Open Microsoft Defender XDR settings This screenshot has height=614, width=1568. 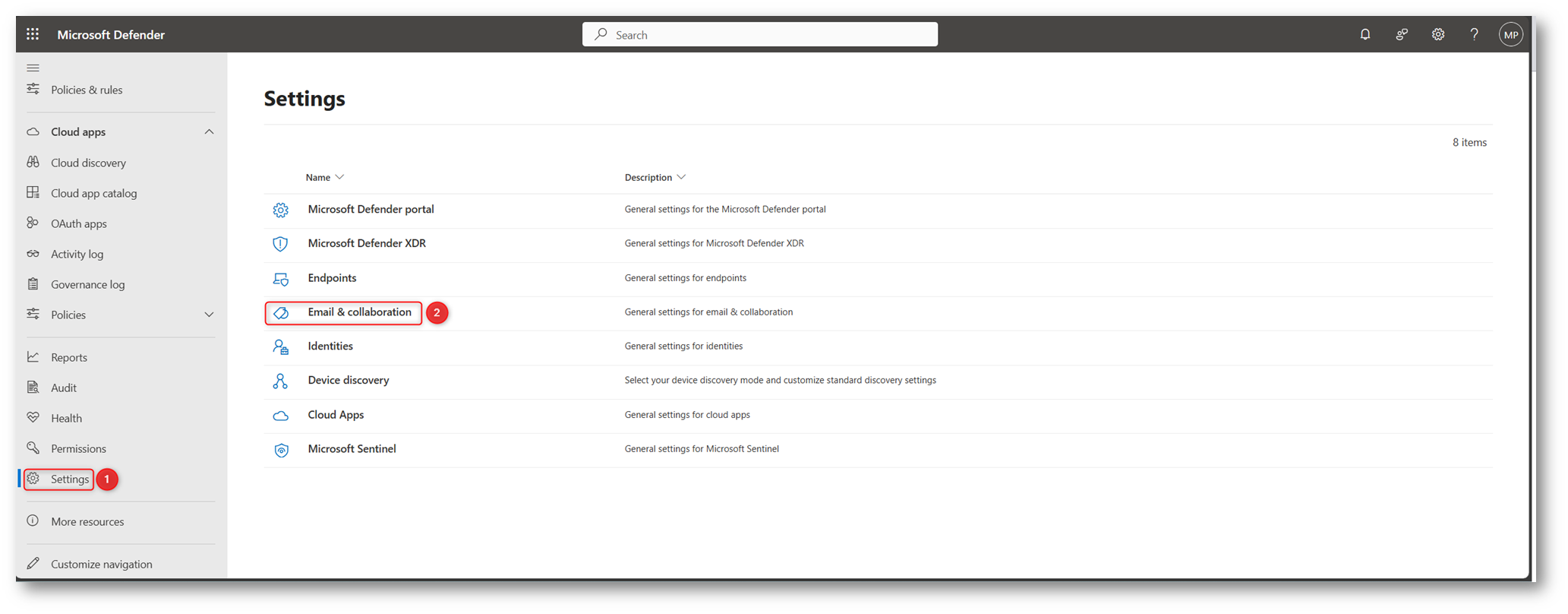pyautogui.click(x=367, y=243)
